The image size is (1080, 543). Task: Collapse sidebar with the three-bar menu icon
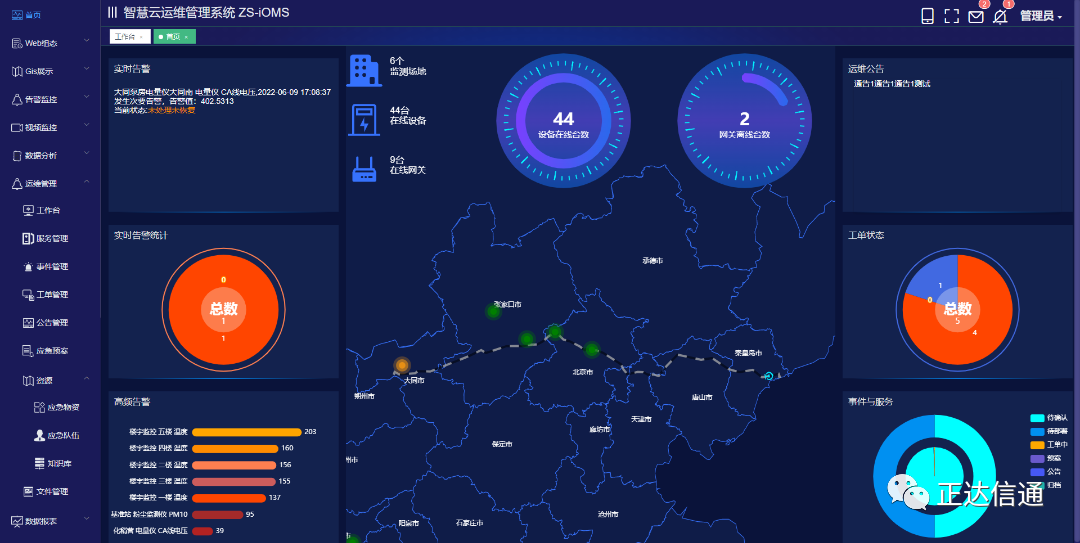click(x=112, y=12)
